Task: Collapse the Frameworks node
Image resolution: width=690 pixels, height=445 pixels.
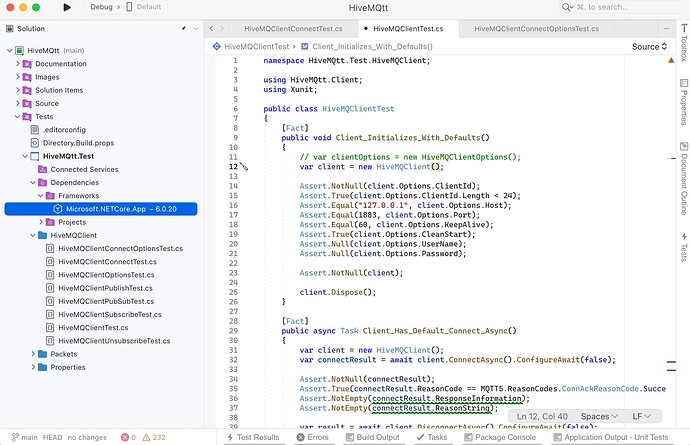Action: (x=40, y=196)
